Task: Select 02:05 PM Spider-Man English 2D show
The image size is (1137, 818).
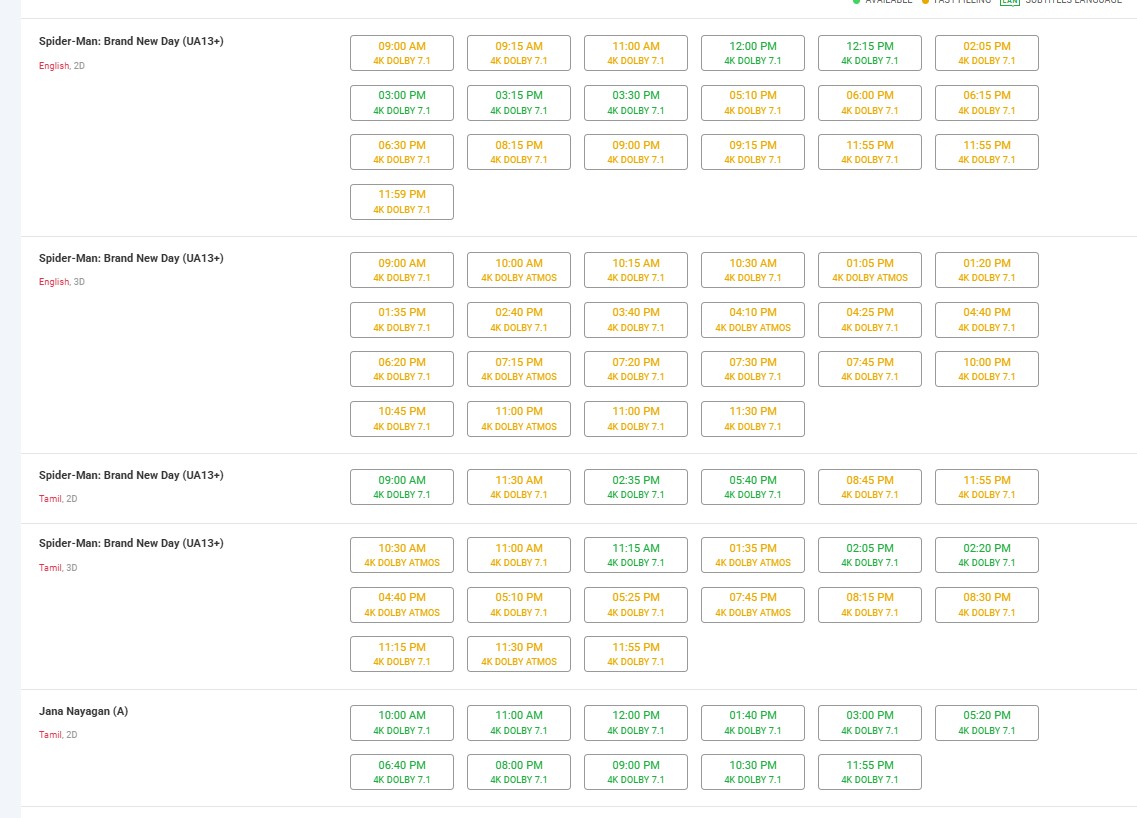Action: [x=986, y=53]
